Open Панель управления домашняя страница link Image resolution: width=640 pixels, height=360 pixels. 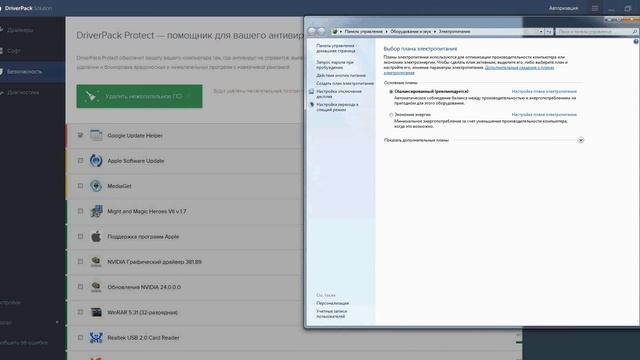point(336,48)
